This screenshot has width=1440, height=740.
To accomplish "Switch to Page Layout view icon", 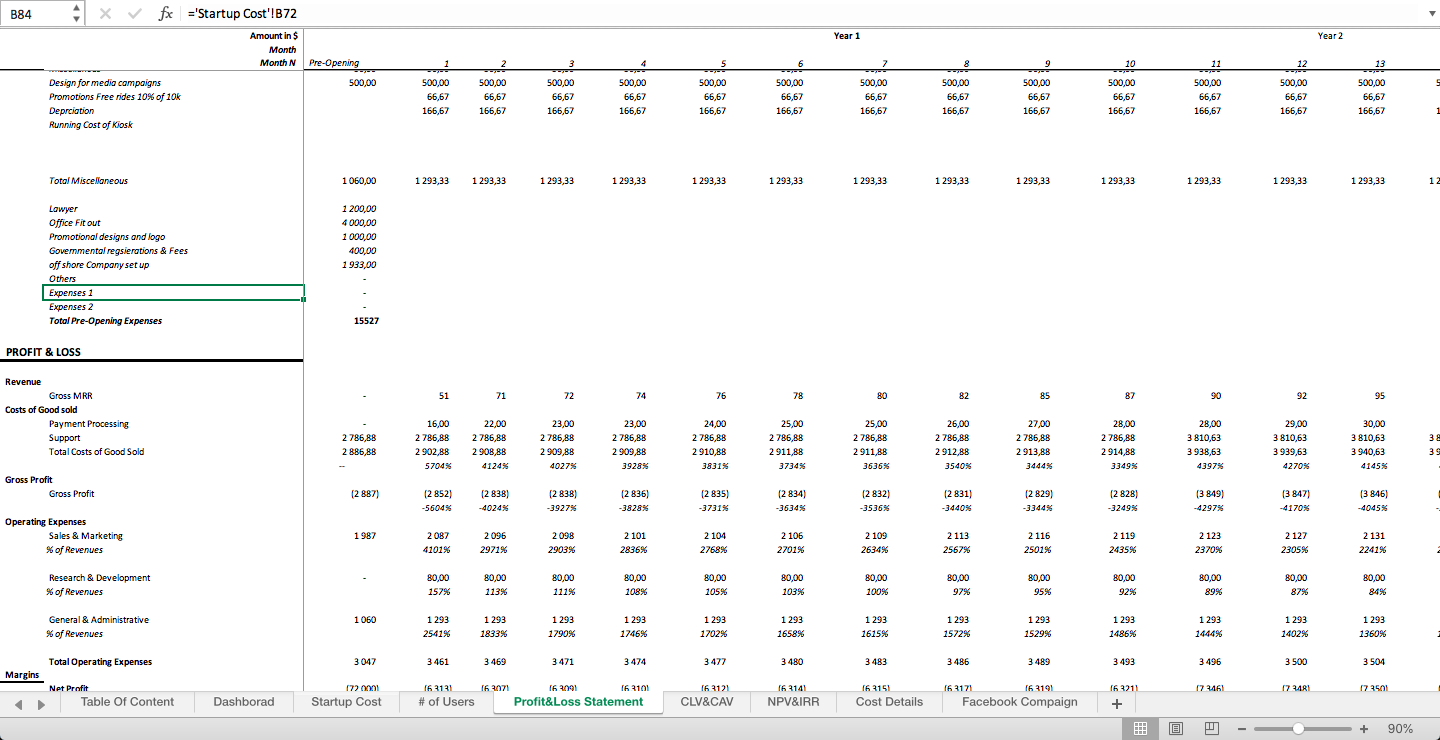I will click(1176, 728).
